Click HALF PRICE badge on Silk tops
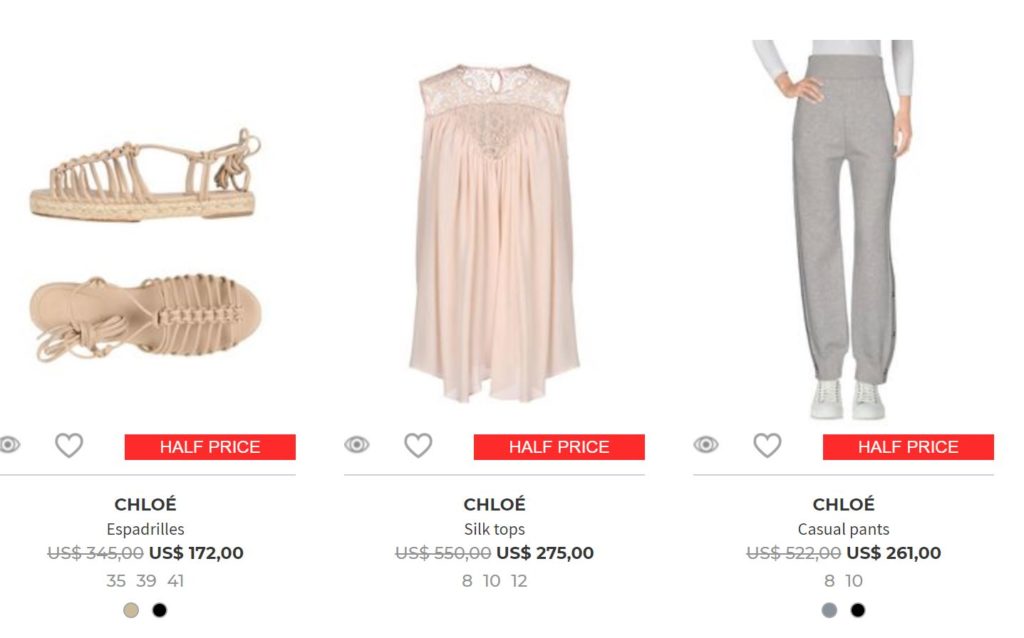 coord(559,447)
